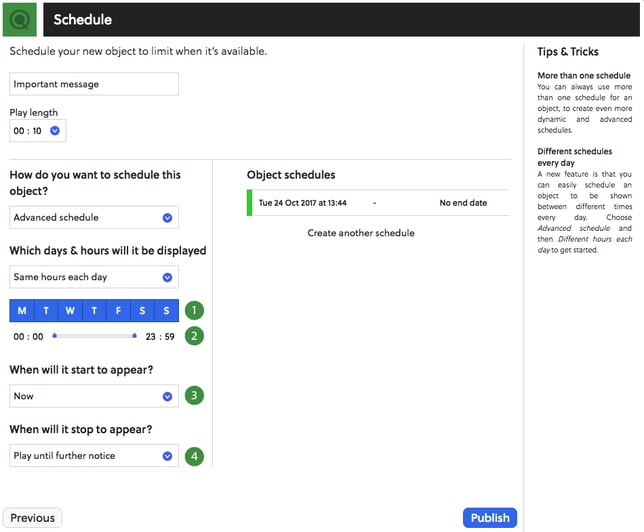The image size is (644, 532).
Task: Open the Advanced schedule dropdown
Action: click(94, 217)
